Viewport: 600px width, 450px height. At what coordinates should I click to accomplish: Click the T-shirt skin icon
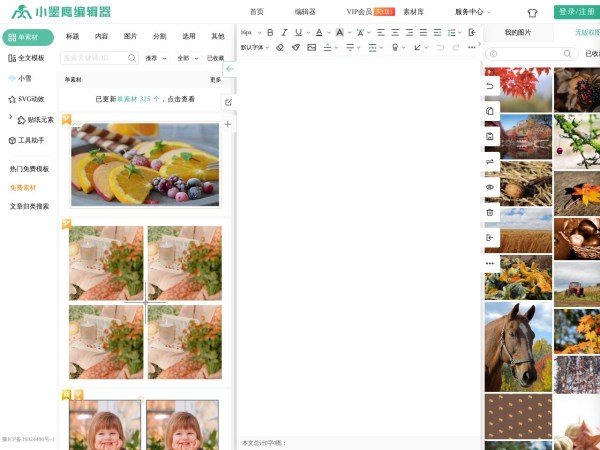pyautogui.click(x=532, y=12)
